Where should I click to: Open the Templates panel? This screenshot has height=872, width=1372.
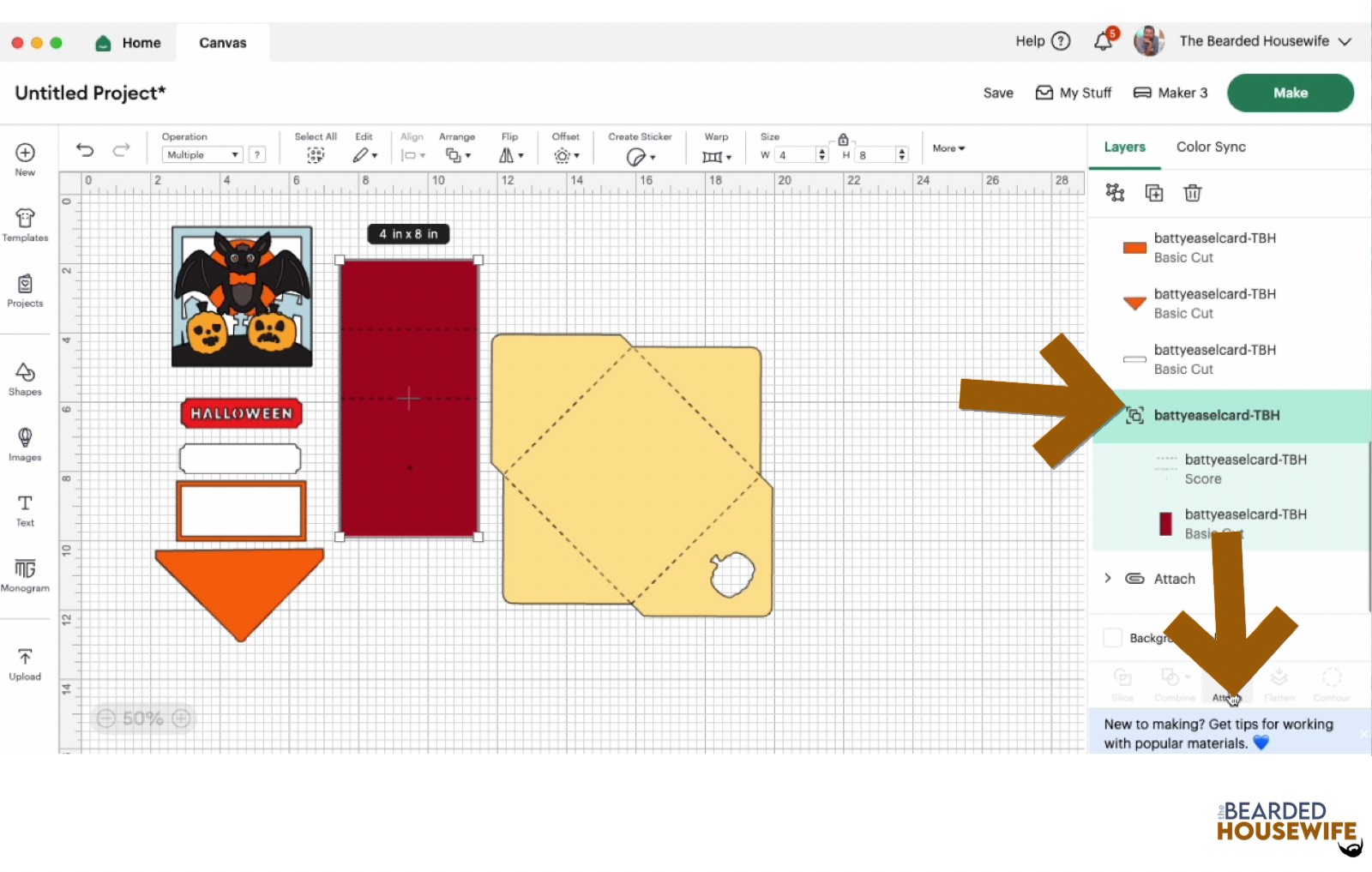pyautogui.click(x=25, y=225)
